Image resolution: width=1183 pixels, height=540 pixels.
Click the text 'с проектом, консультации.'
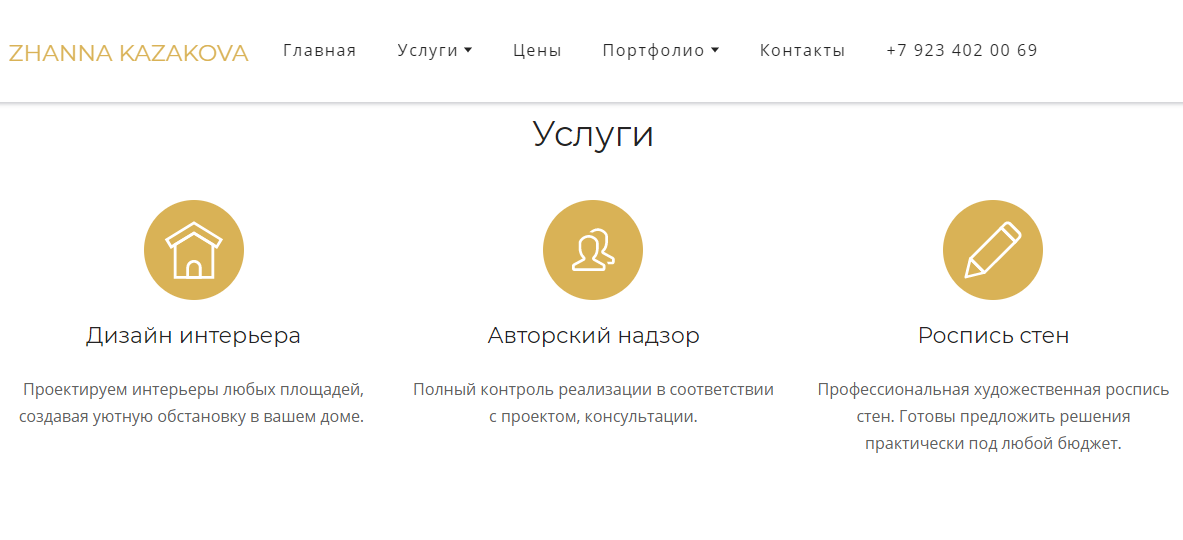pyautogui.click(x=593, y=416)
